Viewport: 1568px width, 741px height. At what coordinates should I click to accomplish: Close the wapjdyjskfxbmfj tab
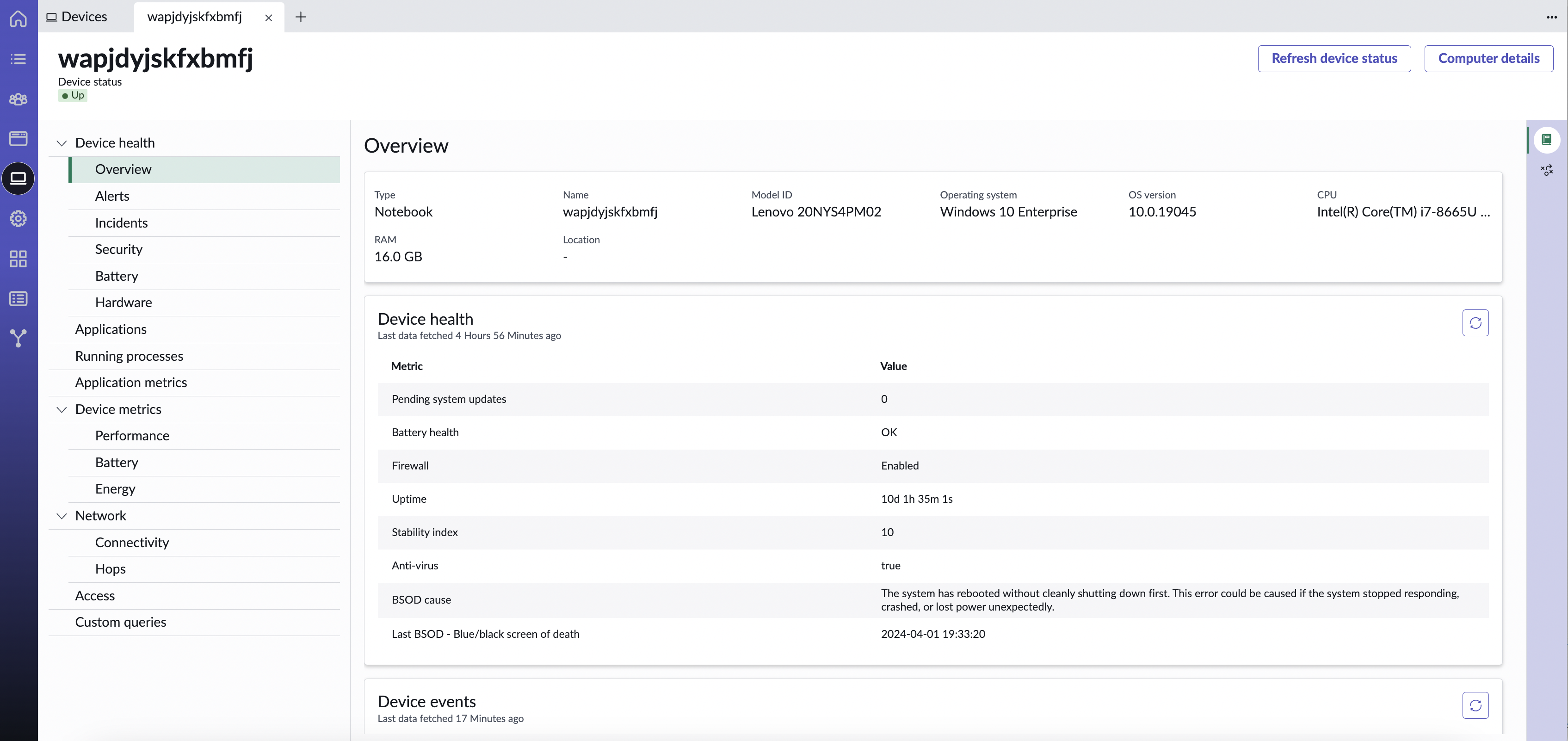click(x=268, y=18)
